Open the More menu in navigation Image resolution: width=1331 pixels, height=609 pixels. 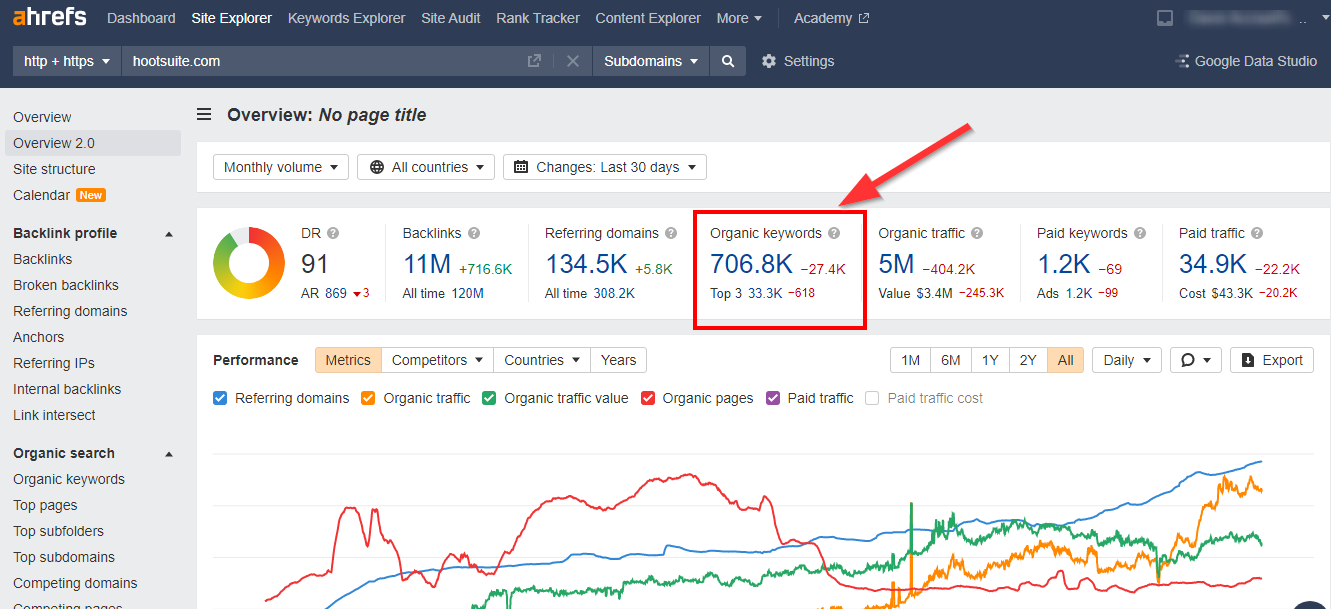click(x=739, y=18)
